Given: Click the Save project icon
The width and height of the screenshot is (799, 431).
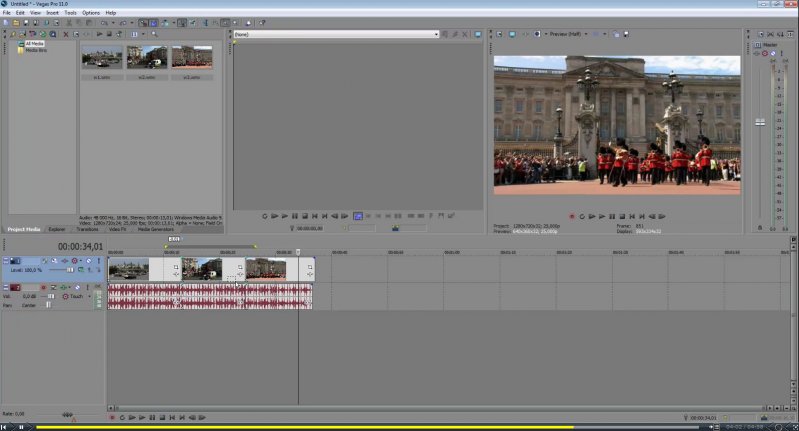Looking at the screenshot, I should coord(27,22).
